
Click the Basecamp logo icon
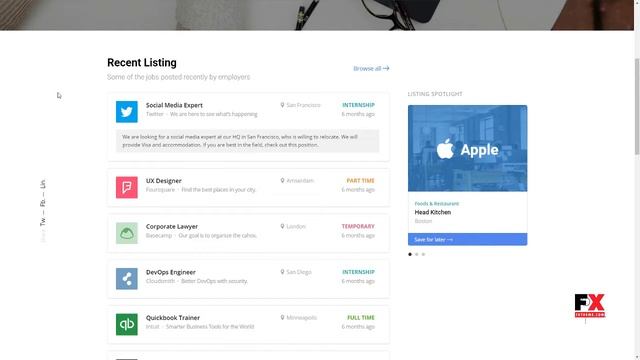127,233
